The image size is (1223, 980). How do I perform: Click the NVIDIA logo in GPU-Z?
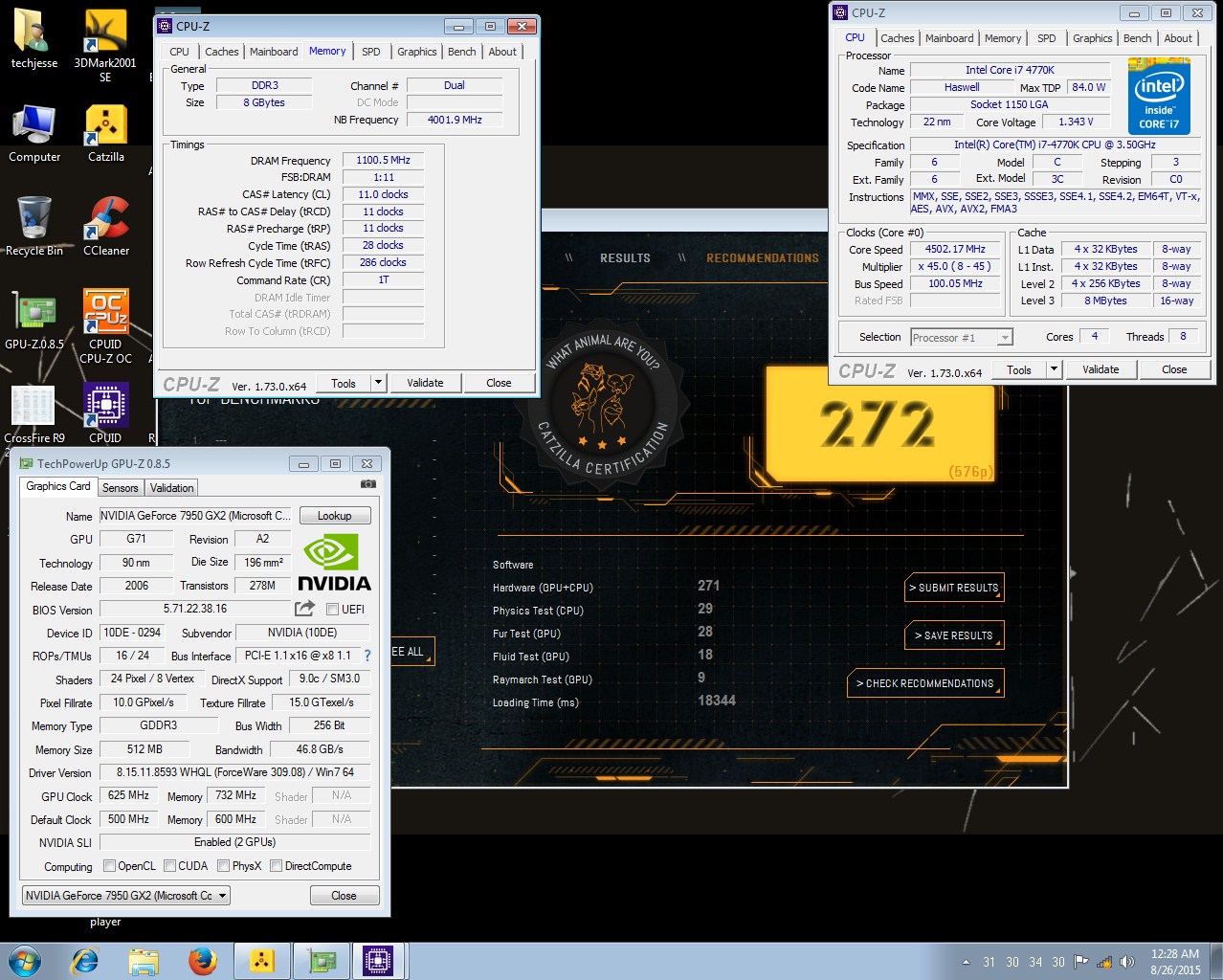coord(334,563)
